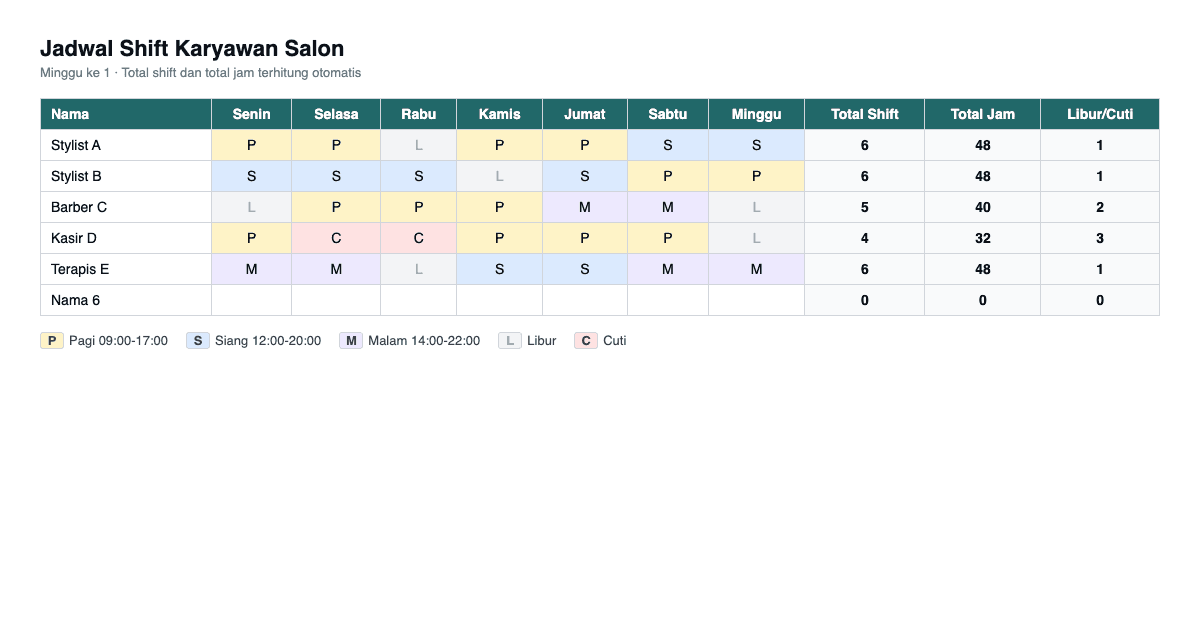The width and height of the screenshot is (1200, 630).
Task: Click Nama 6's empty Minggu cell
Action: coord(756,300)
